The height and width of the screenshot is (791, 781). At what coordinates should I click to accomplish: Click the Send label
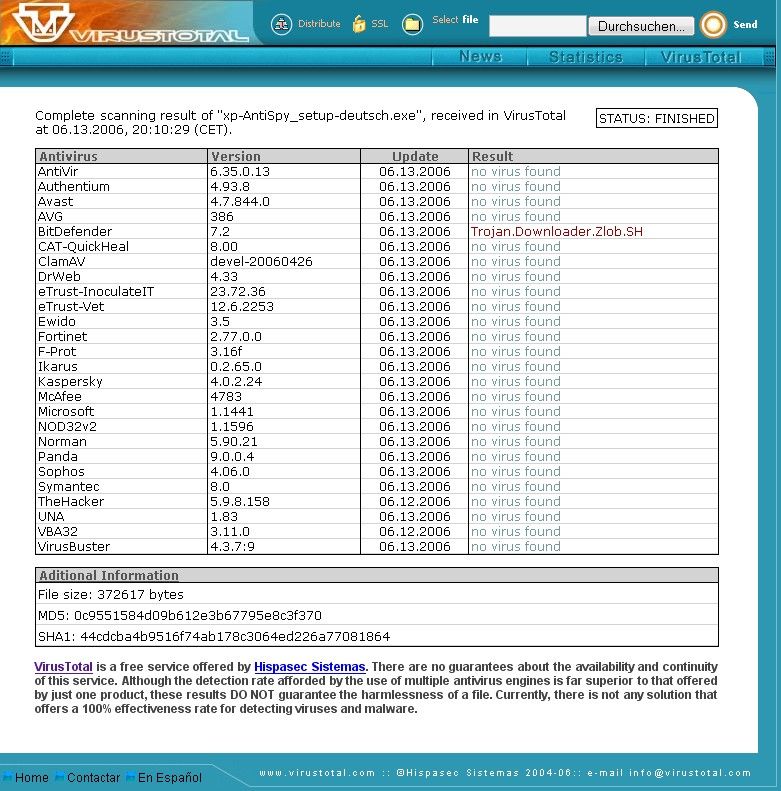(x=745, y=24)
